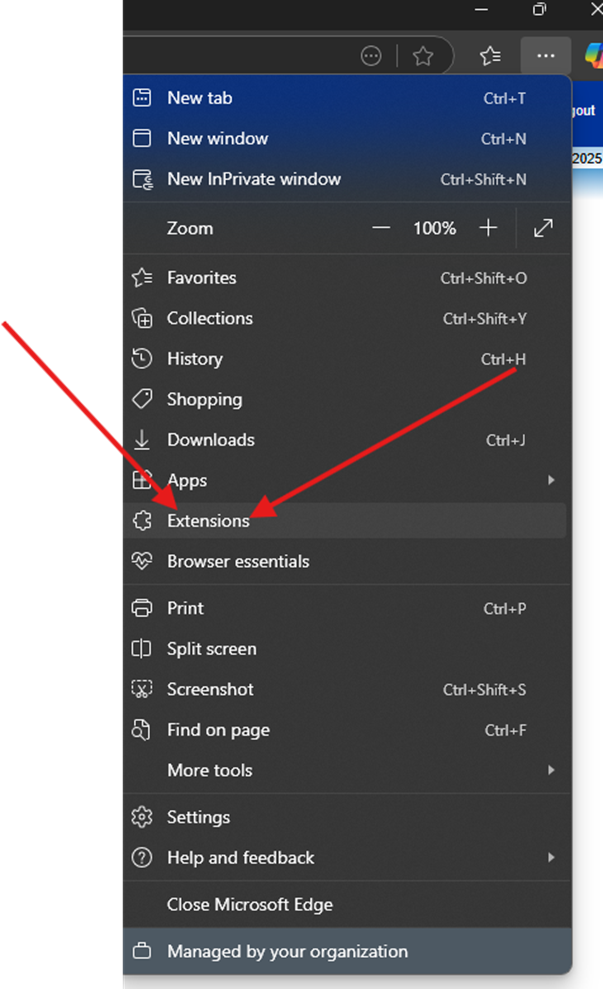Click the New window icon
The width and height of the screenshot is (603, 989).
pos(142,138)
